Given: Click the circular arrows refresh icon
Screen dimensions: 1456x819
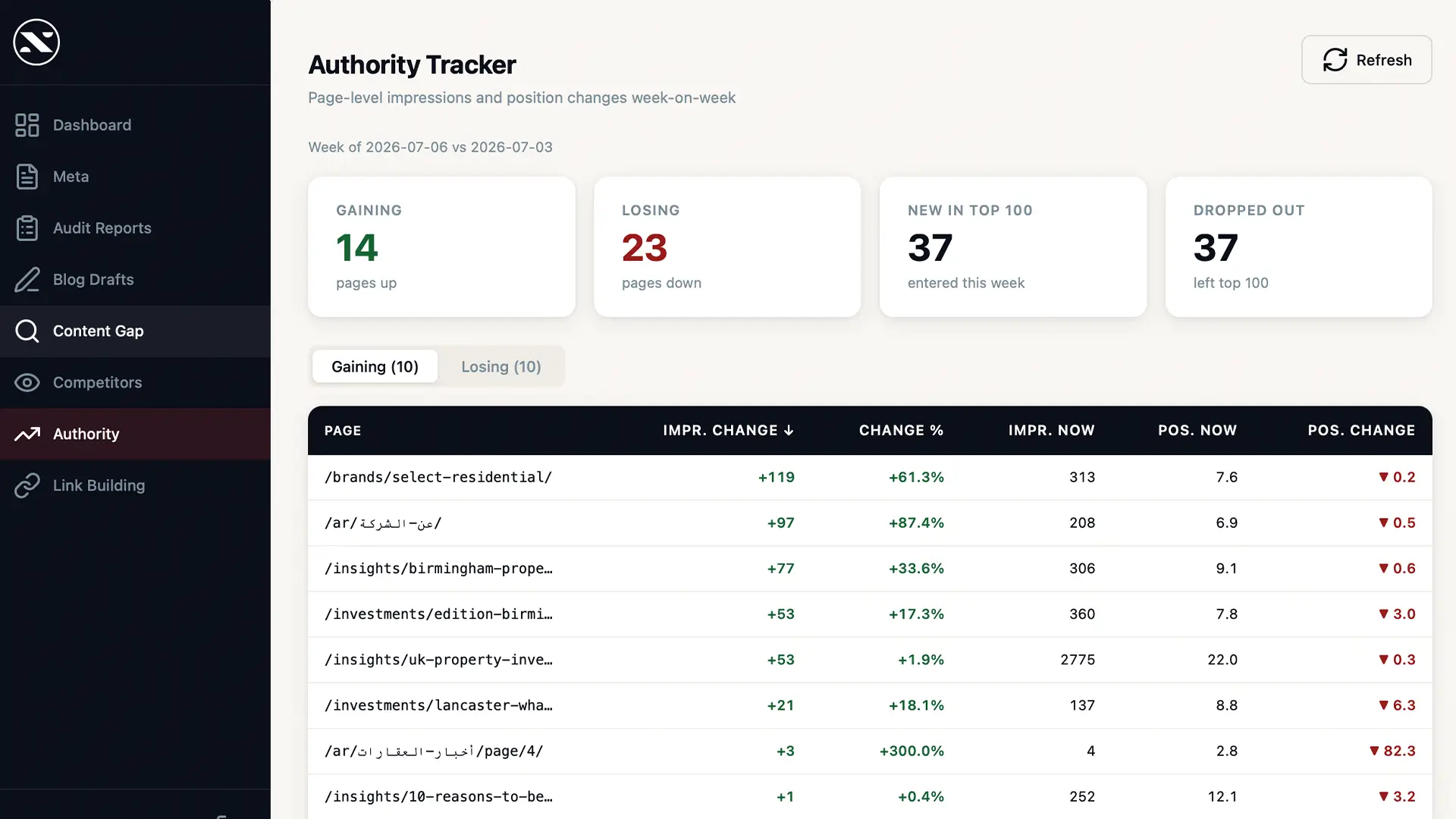Looking at the screenshot, I should (x=1335, y=60).
